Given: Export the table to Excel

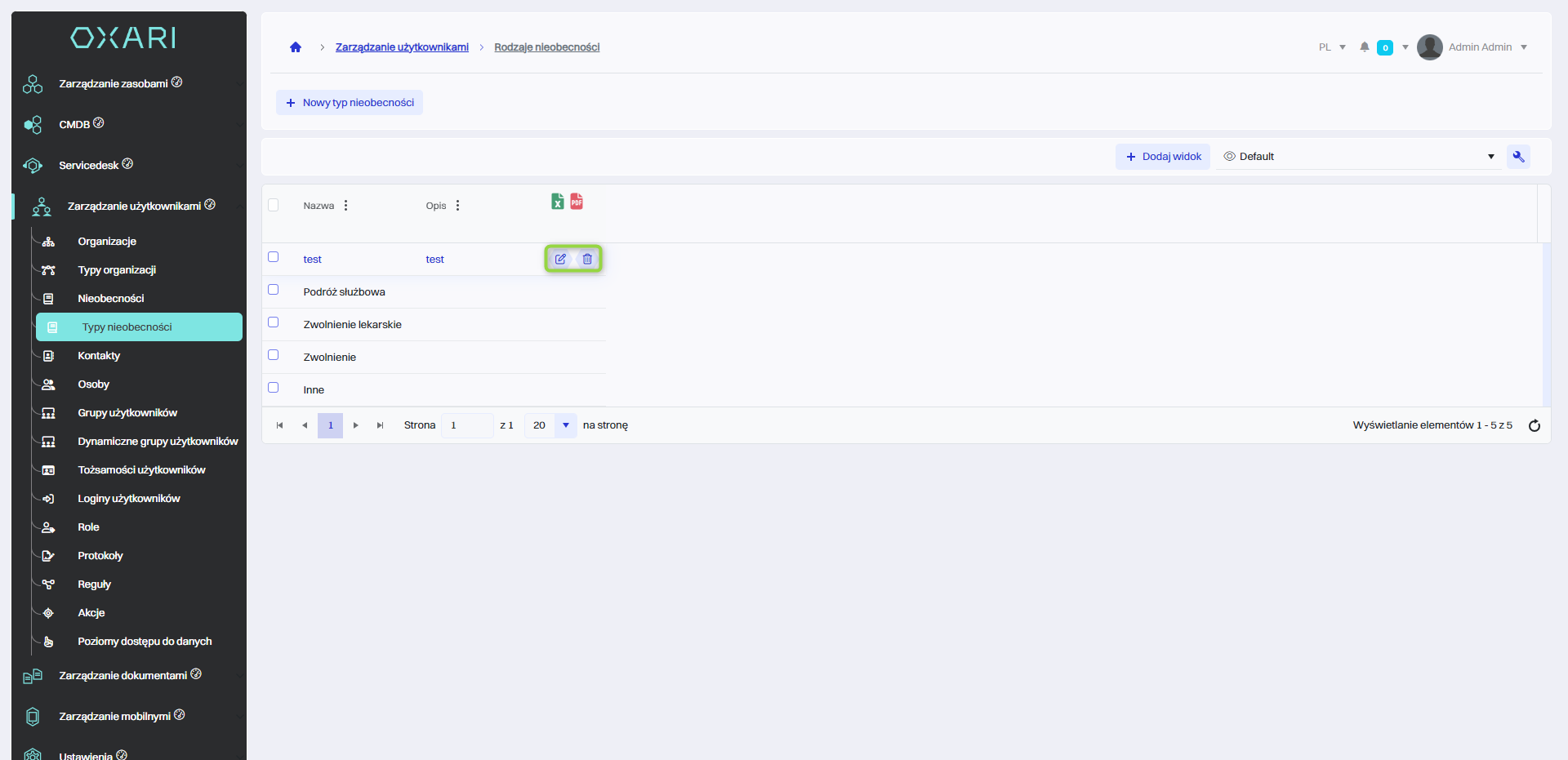Looking at the screenshot, I should click(557, 202).
